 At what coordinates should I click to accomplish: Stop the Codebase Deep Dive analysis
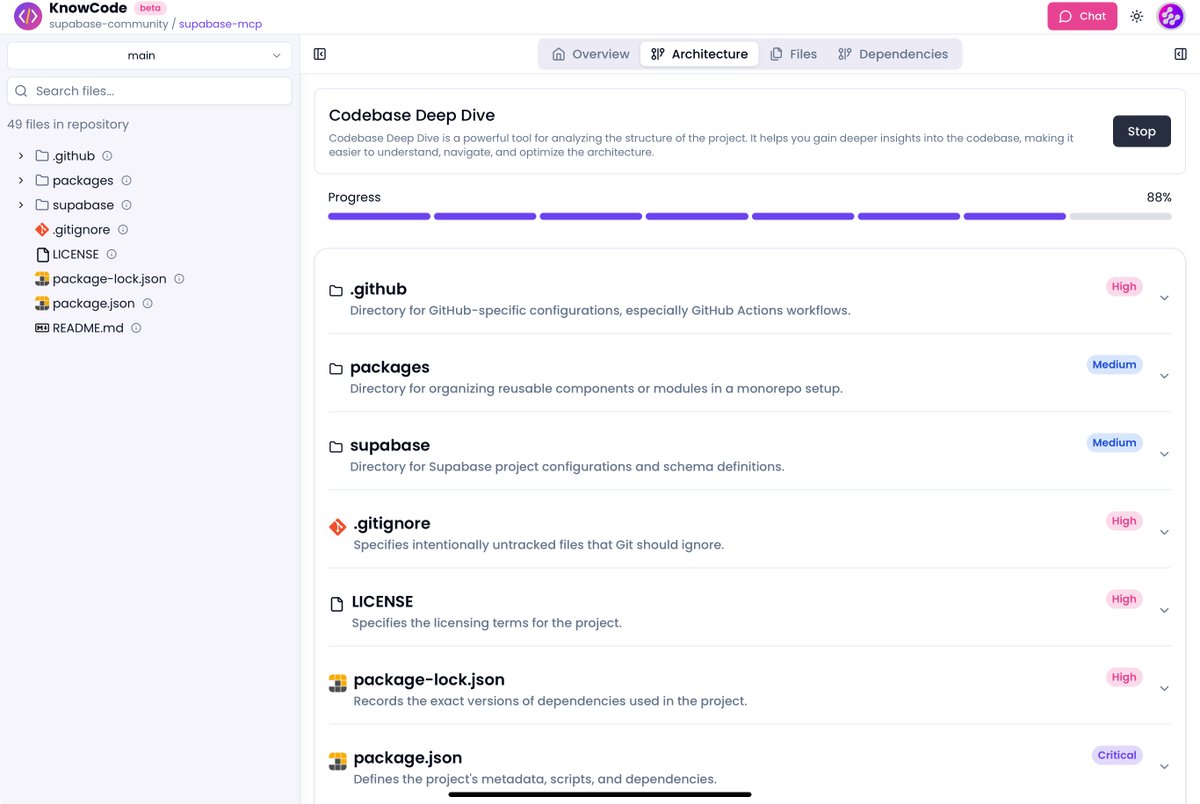(x=1142, y=131)
